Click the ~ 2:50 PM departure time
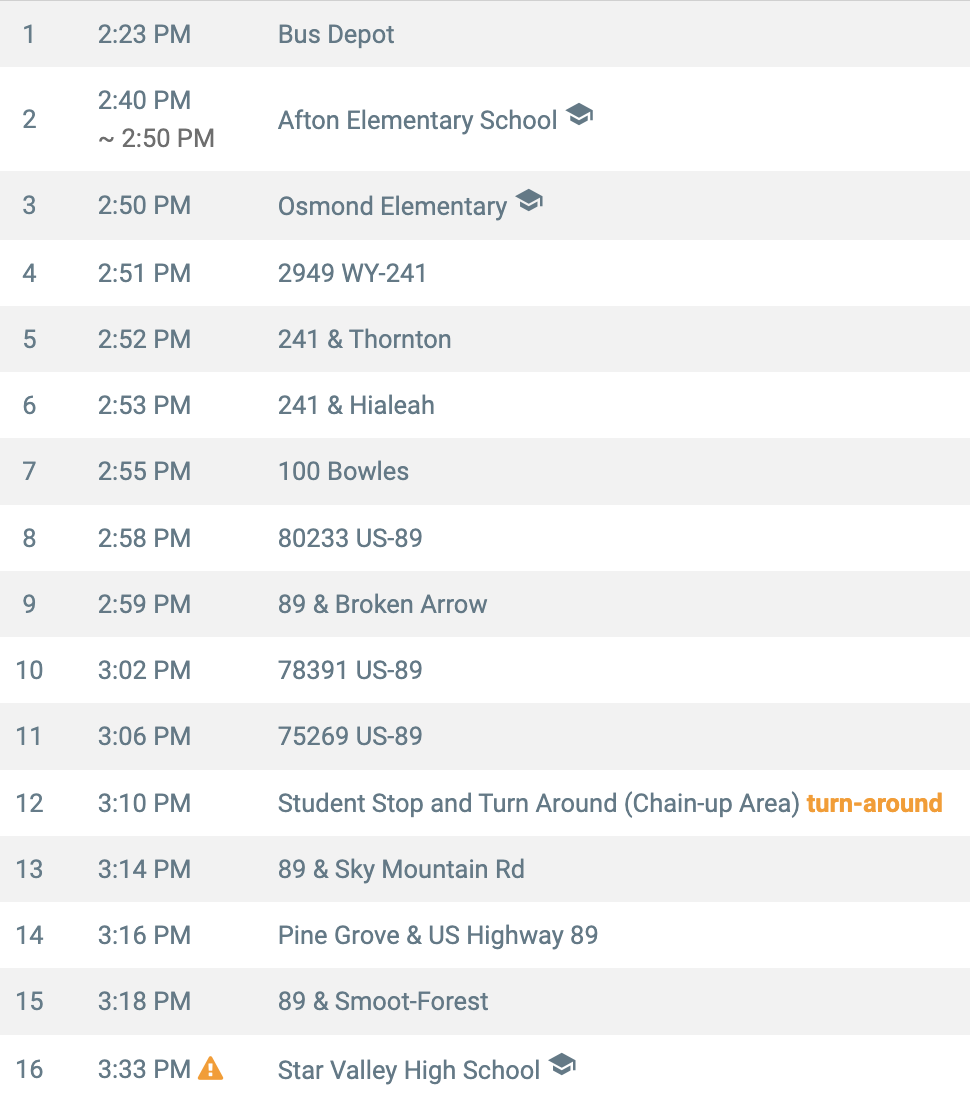Screen dimensions: 970x1108 coord(156,138)
